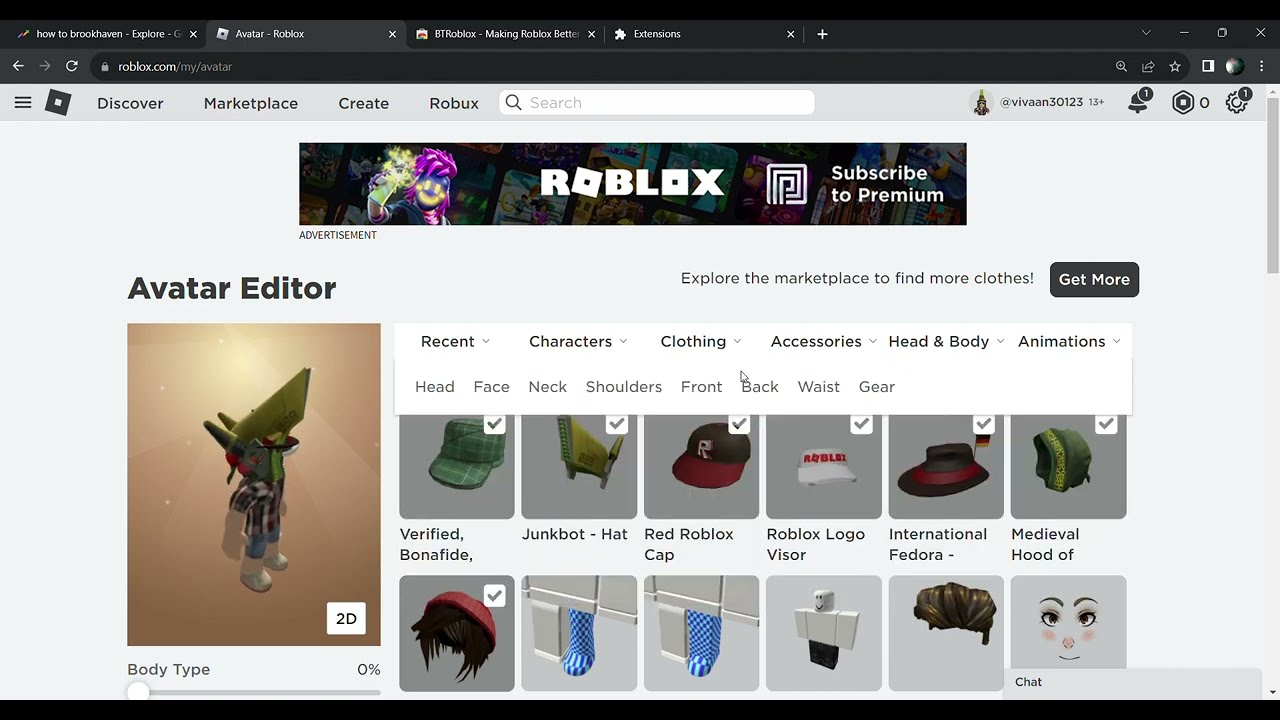Click the user avatar headshot icon

[x=981, y=102]
